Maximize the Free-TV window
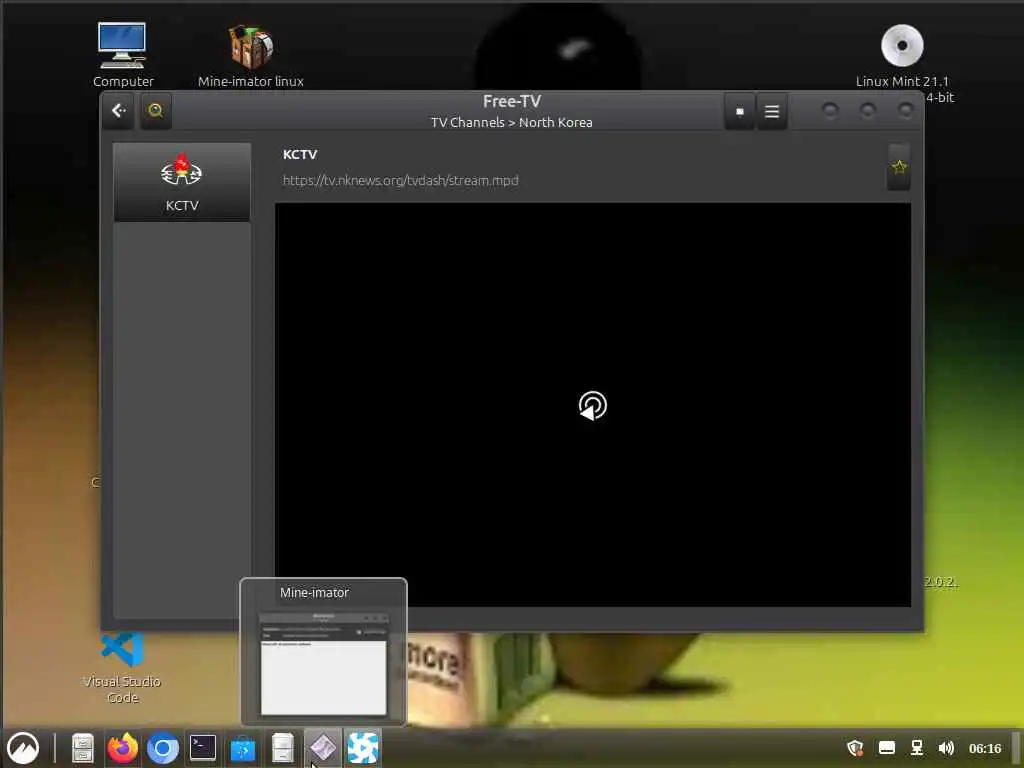The image size is (1024, 768). pos(867,110)
